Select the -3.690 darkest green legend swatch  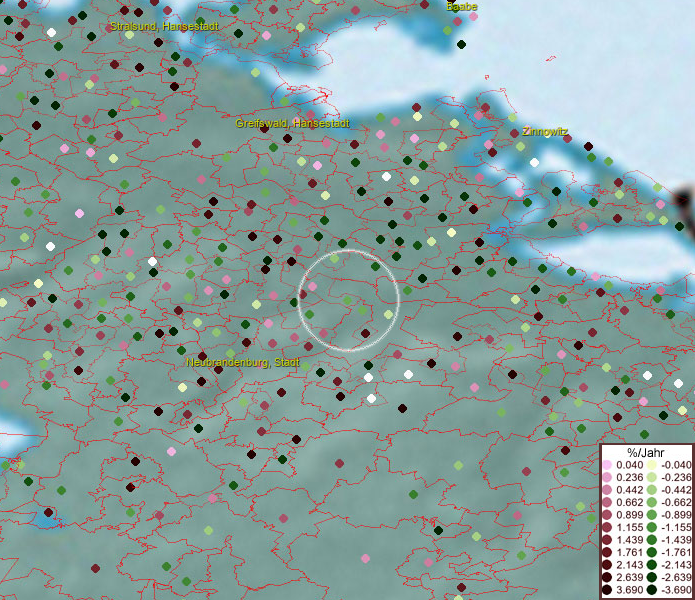pyautogui.click(x=650, y=591)
